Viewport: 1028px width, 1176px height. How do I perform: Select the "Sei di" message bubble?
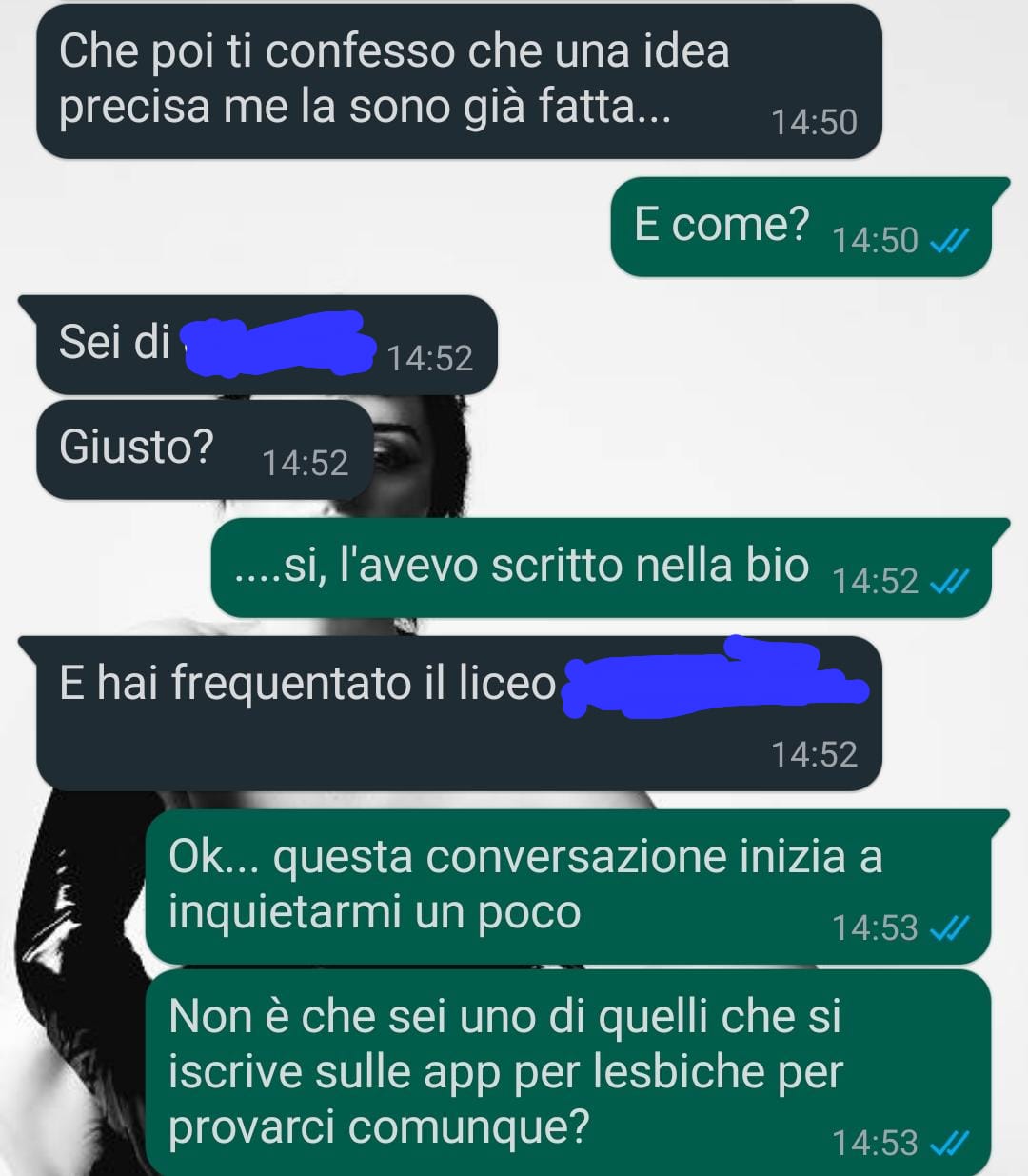[x=258, y=344]
